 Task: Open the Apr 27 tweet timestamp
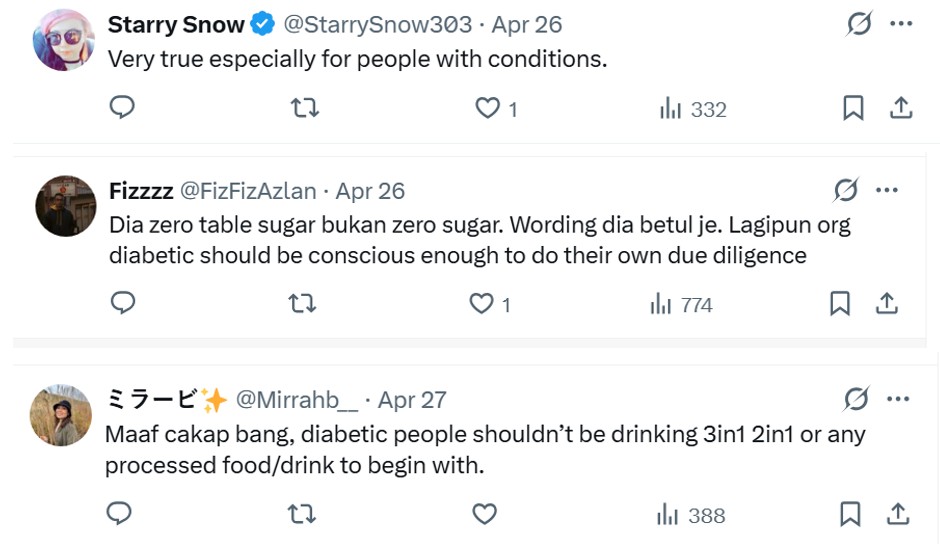(x=412, y=400)
